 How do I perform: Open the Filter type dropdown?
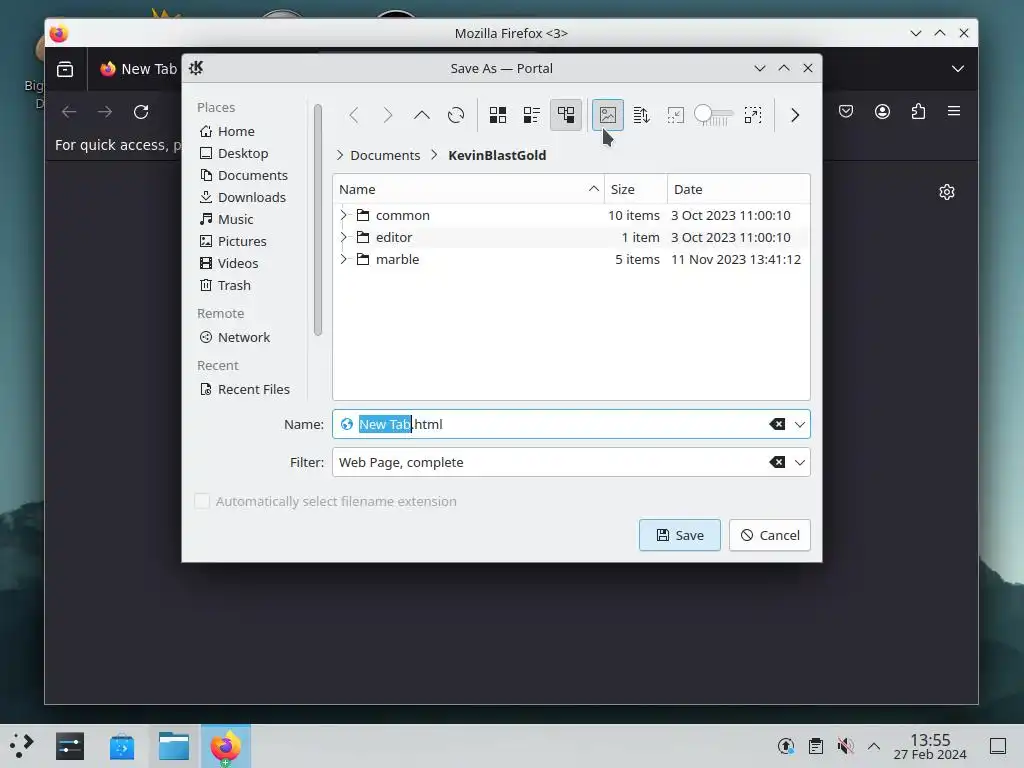click(x=800, y=462)
